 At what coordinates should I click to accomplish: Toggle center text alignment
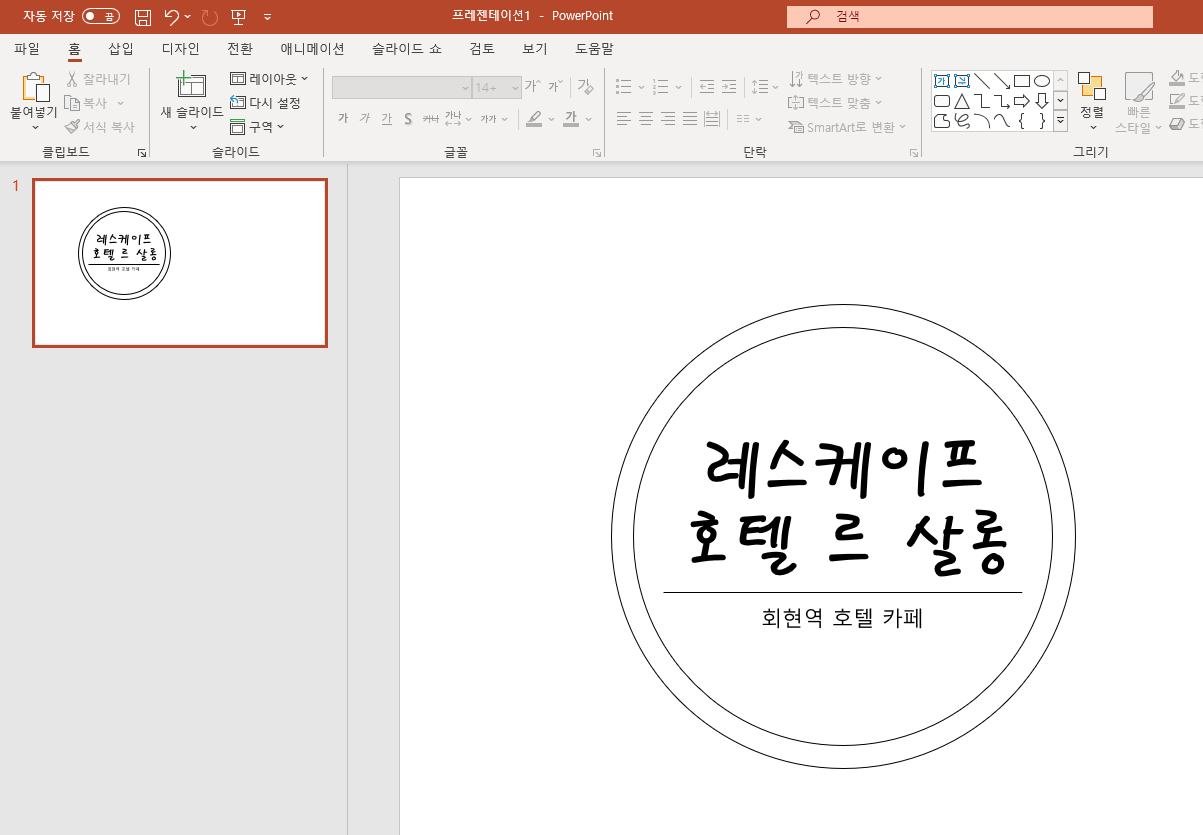[x=646, y=119]
